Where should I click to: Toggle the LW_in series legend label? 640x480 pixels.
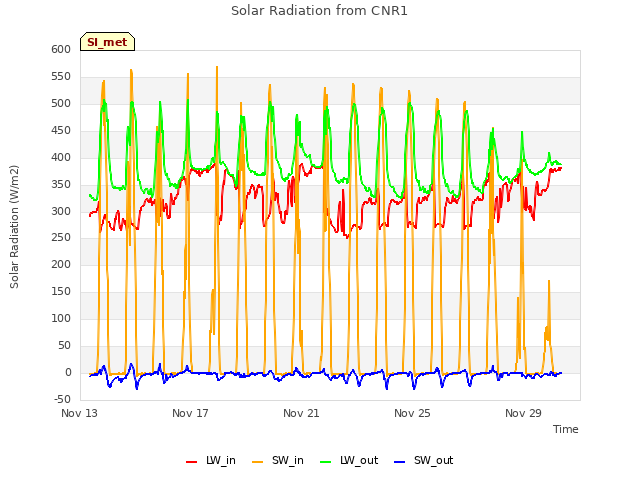[221, 460]
